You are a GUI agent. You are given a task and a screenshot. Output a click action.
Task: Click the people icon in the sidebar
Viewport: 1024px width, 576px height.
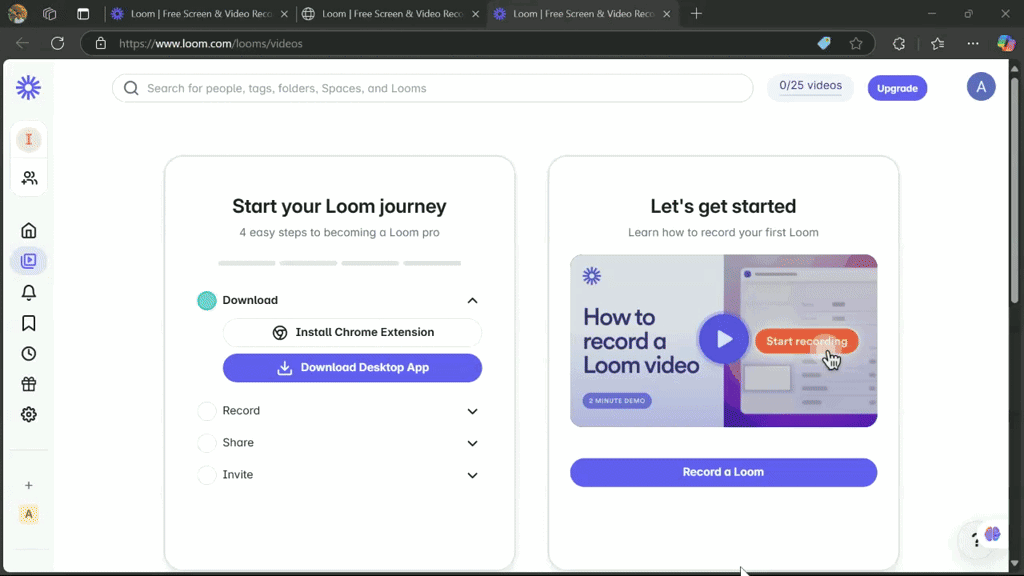(x=29, y=178)
